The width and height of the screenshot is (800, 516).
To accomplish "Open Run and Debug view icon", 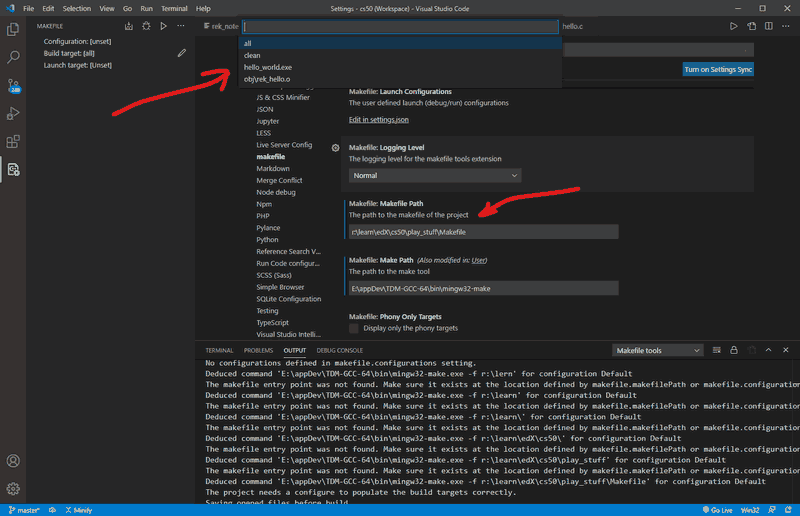I will point(13,113).
